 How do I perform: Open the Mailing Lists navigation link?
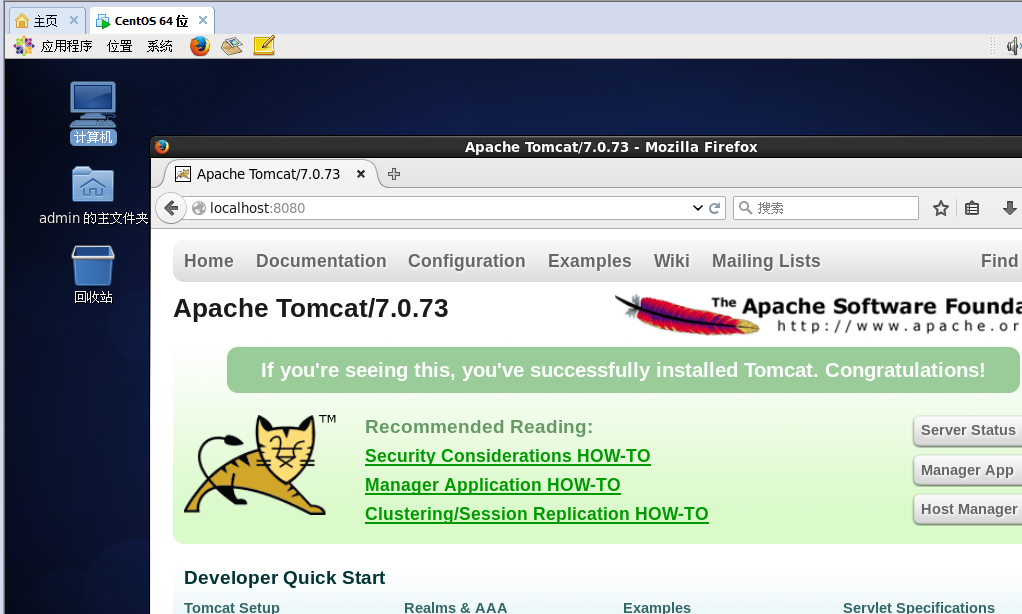pos(766,261)
